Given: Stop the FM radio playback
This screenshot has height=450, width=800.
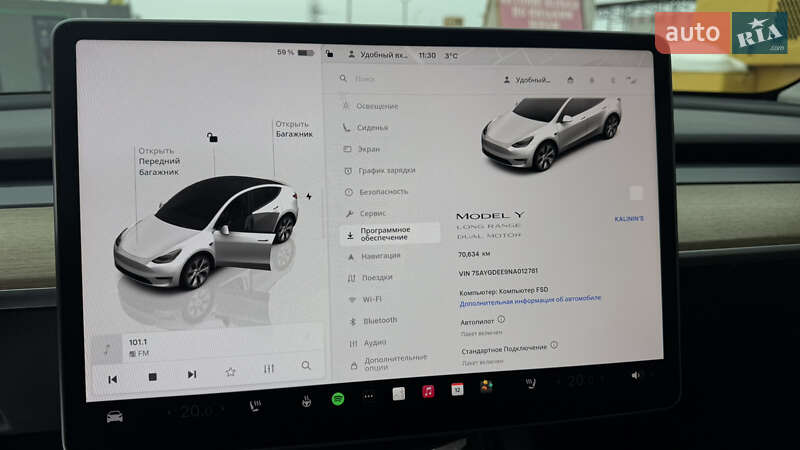Looking at the screenshot, I should tap(152, 377).
